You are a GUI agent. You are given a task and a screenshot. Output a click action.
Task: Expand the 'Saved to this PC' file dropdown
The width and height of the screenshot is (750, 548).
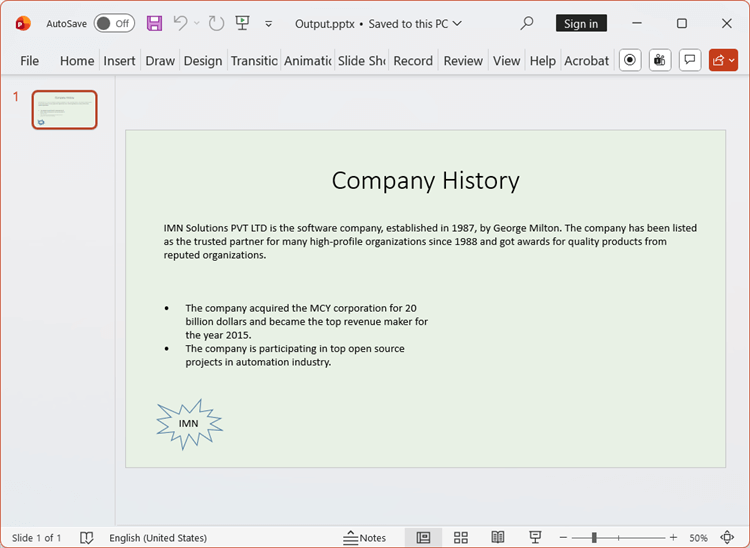click(x=457, y=23)
